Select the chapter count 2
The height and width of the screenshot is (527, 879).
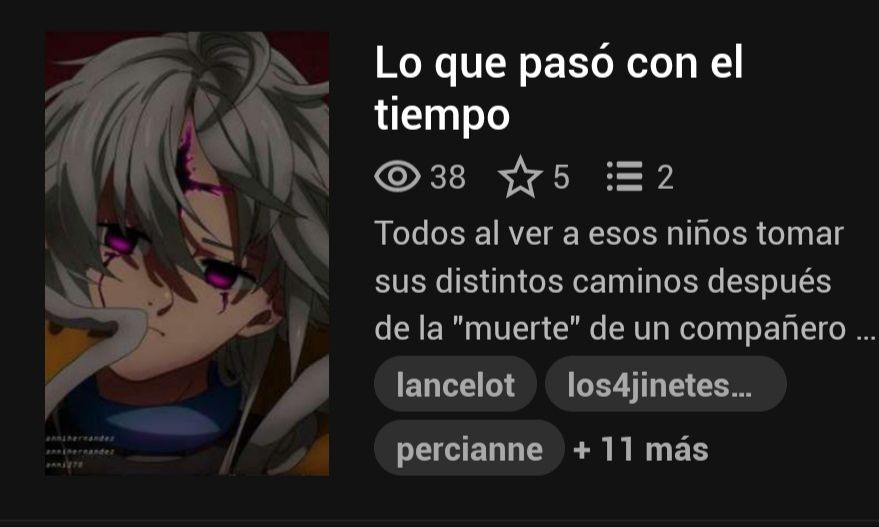(665, 177)
